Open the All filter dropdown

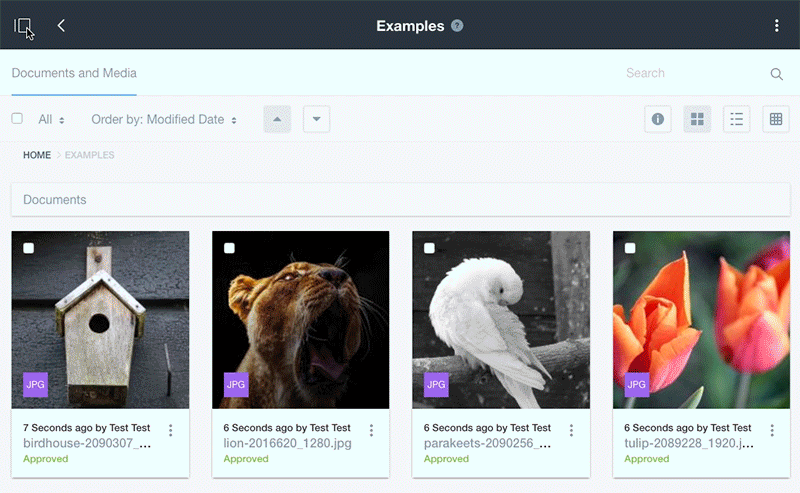coord(51,119)
